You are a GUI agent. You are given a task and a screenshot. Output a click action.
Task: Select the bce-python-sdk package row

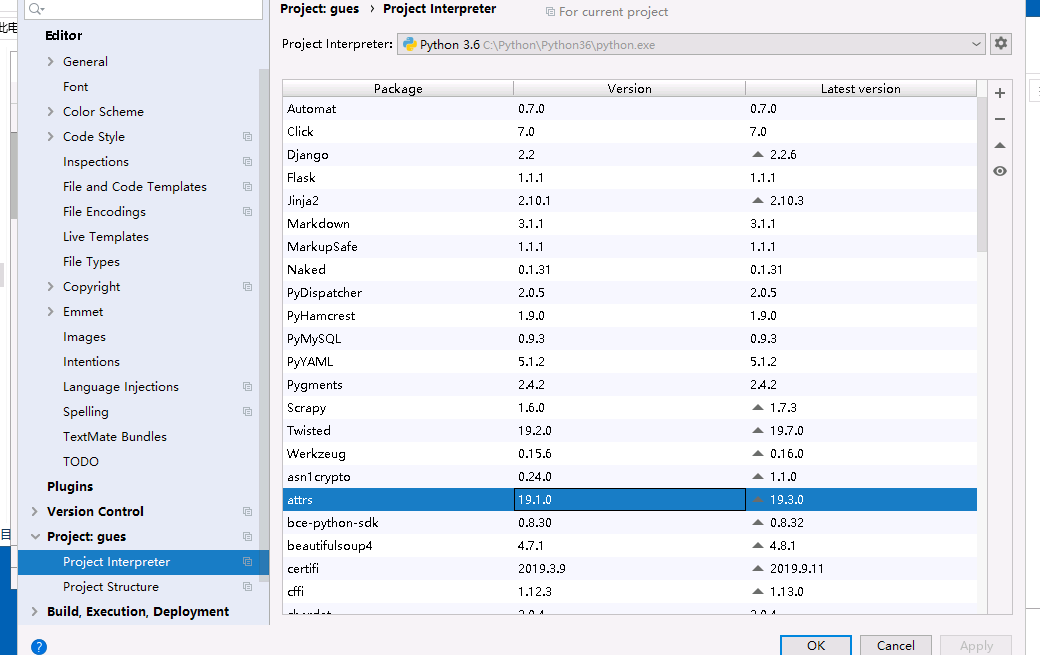pyautogui.click(x=629, y=522)
